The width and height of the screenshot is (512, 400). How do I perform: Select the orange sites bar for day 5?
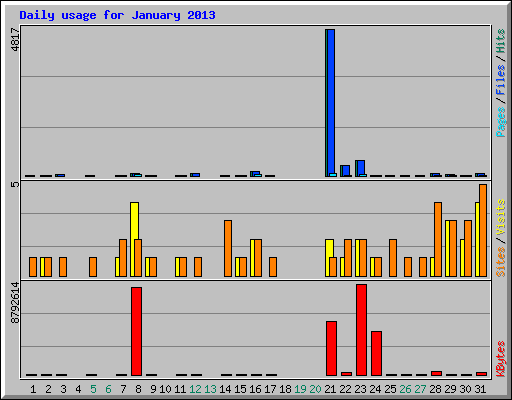click(x=93, y=267)
